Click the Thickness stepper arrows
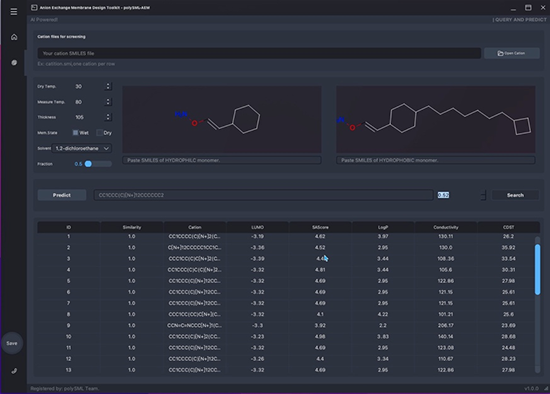Image resolution: width=550 pixels, height=394 pixels. coord(108,117)
